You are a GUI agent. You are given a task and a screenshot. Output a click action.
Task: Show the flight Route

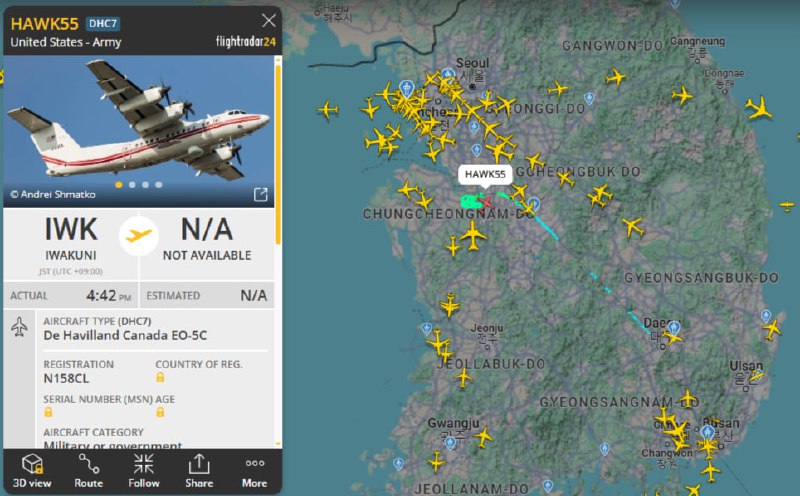pyautogui.click(x=89, y=471)
